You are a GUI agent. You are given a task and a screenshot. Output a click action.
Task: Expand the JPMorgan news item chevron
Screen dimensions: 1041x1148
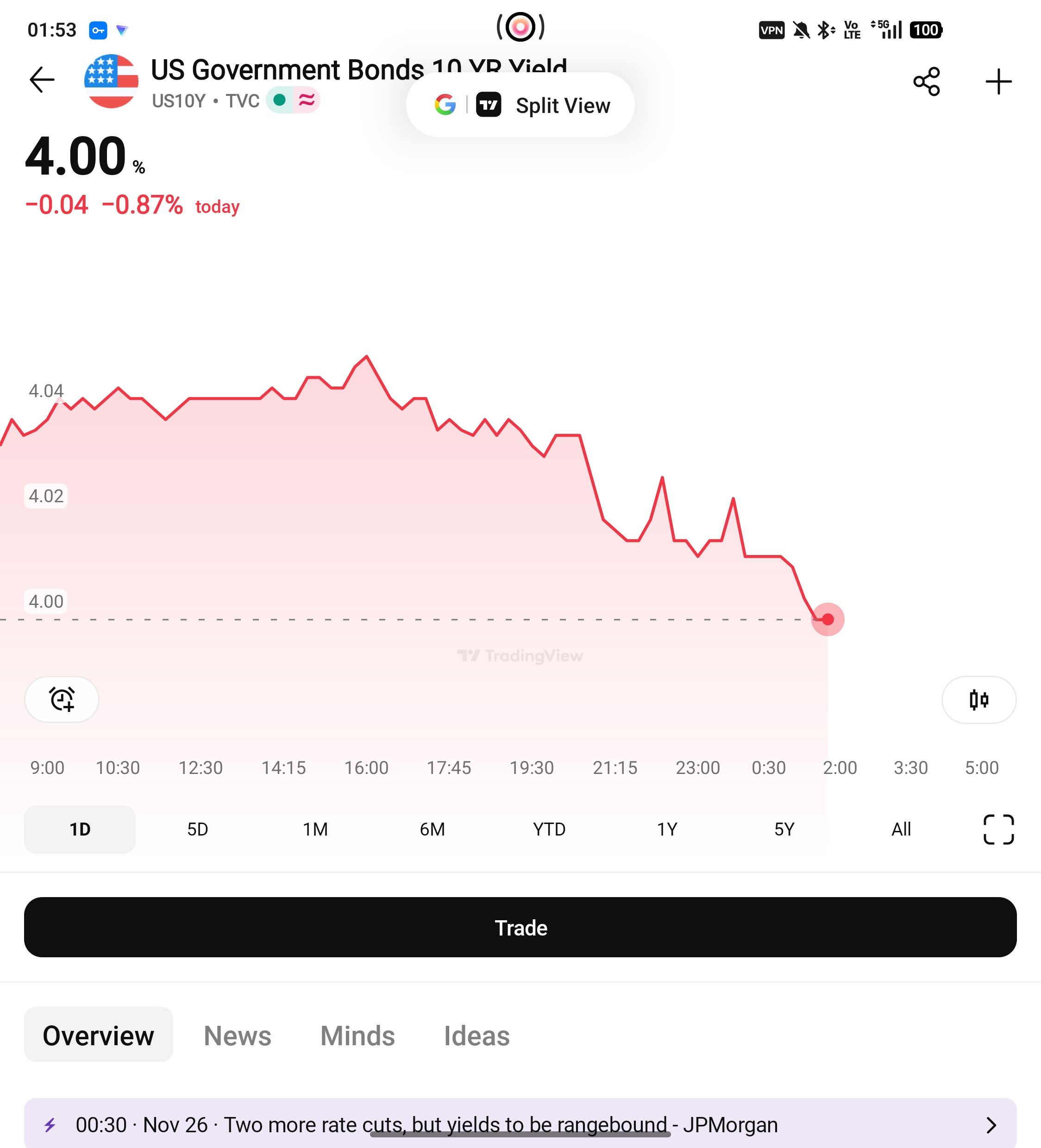point(991,1125)
